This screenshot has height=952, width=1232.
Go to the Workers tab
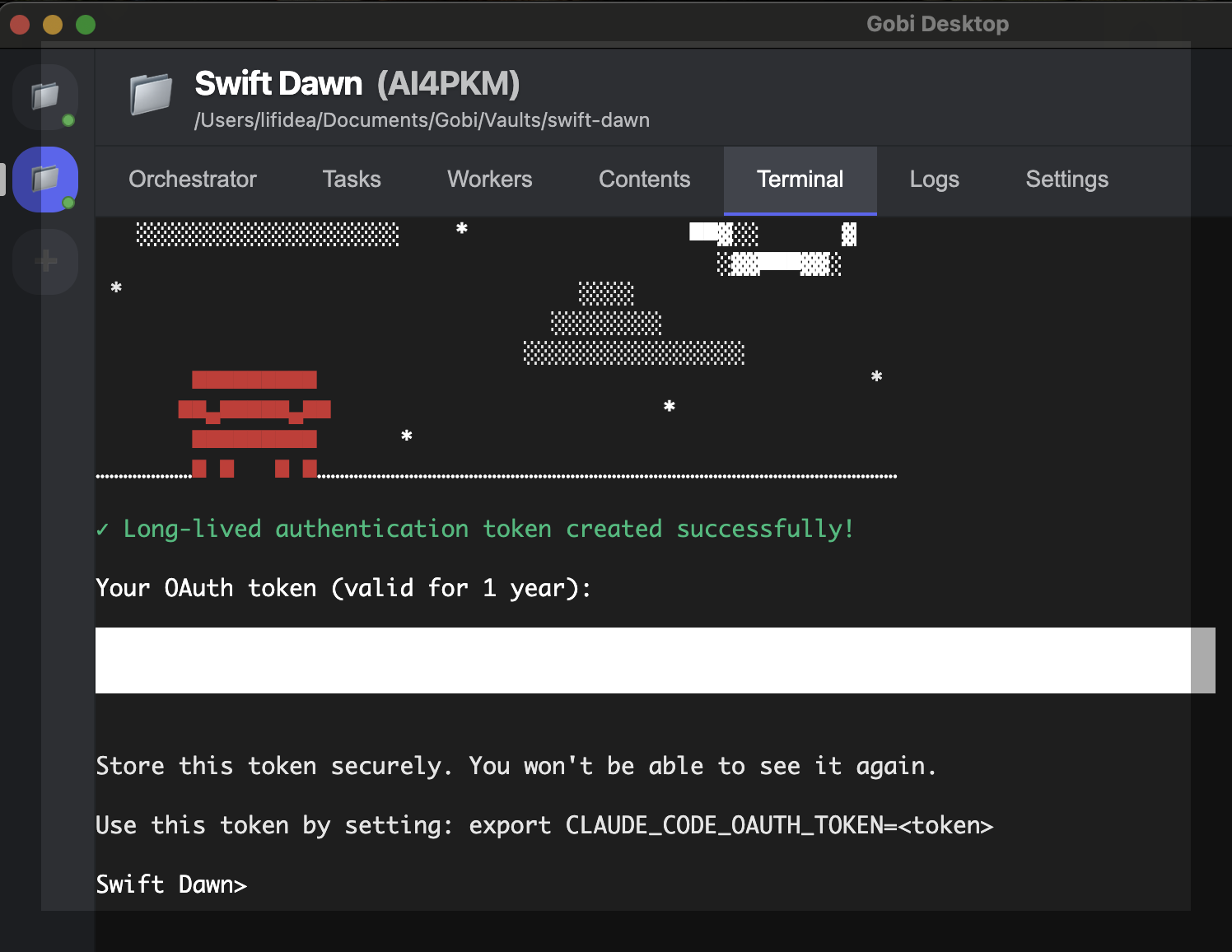point(489,180)
